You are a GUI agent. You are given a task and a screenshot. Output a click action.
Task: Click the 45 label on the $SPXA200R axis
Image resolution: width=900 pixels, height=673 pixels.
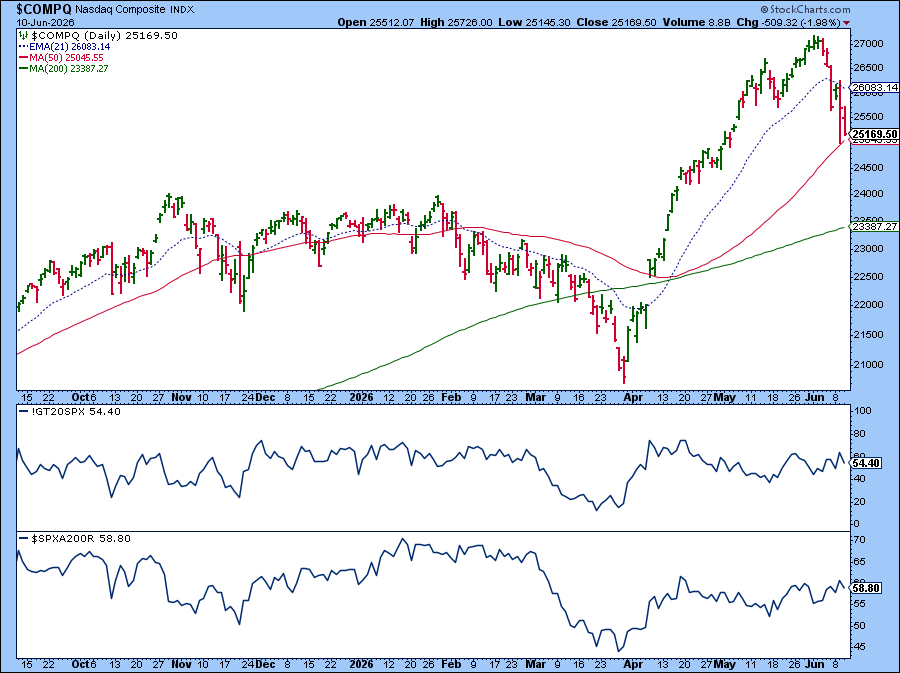[860, 647]
